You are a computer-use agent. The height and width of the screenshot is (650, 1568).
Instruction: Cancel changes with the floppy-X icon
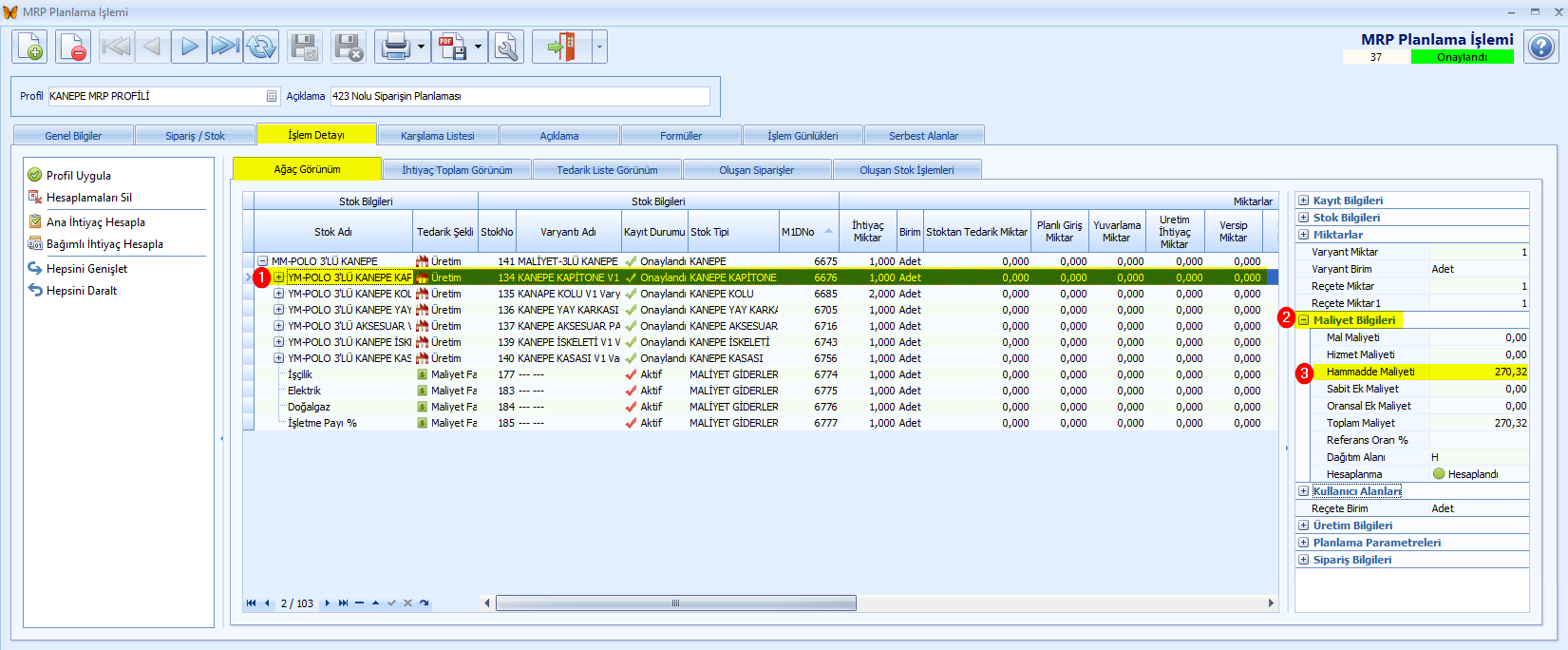[x=349, y=46]
